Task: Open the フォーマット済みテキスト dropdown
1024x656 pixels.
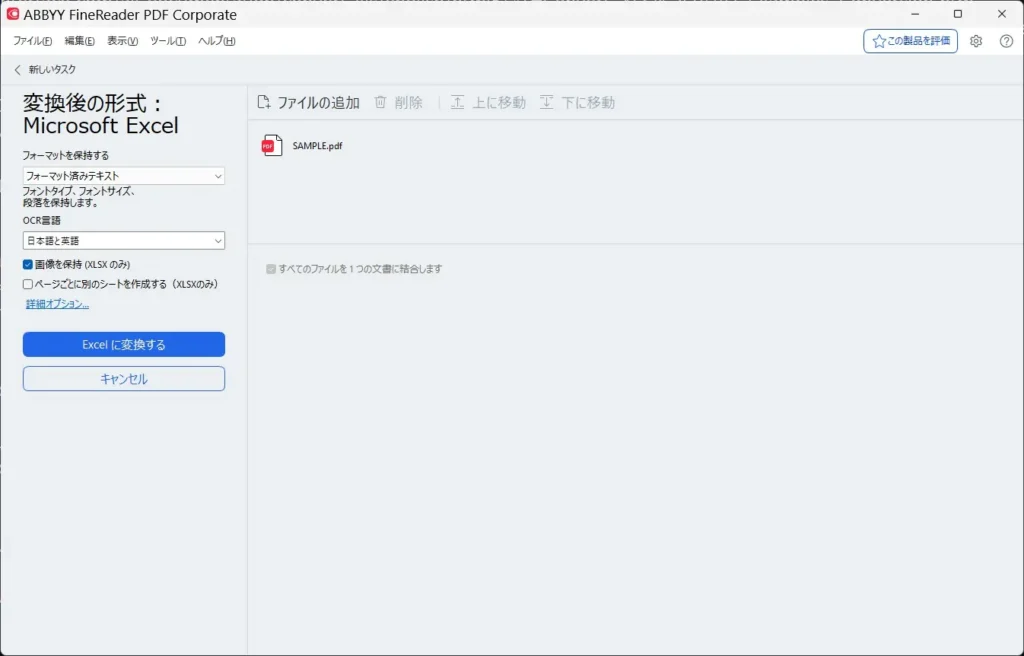Action: pyautogui.click(x=123, y=176)
